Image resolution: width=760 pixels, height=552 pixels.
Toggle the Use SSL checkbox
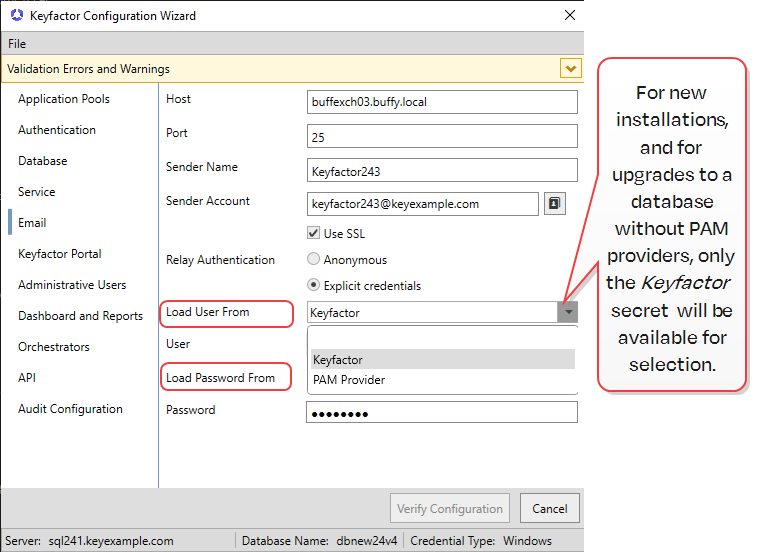tap(315, 234)
